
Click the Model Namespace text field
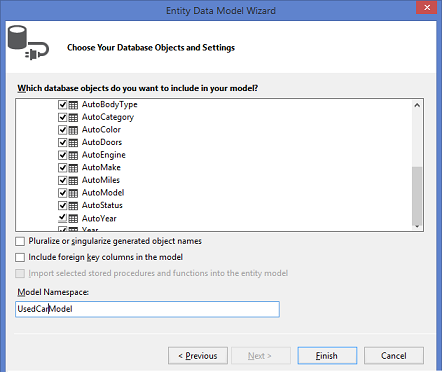point(147,309)
